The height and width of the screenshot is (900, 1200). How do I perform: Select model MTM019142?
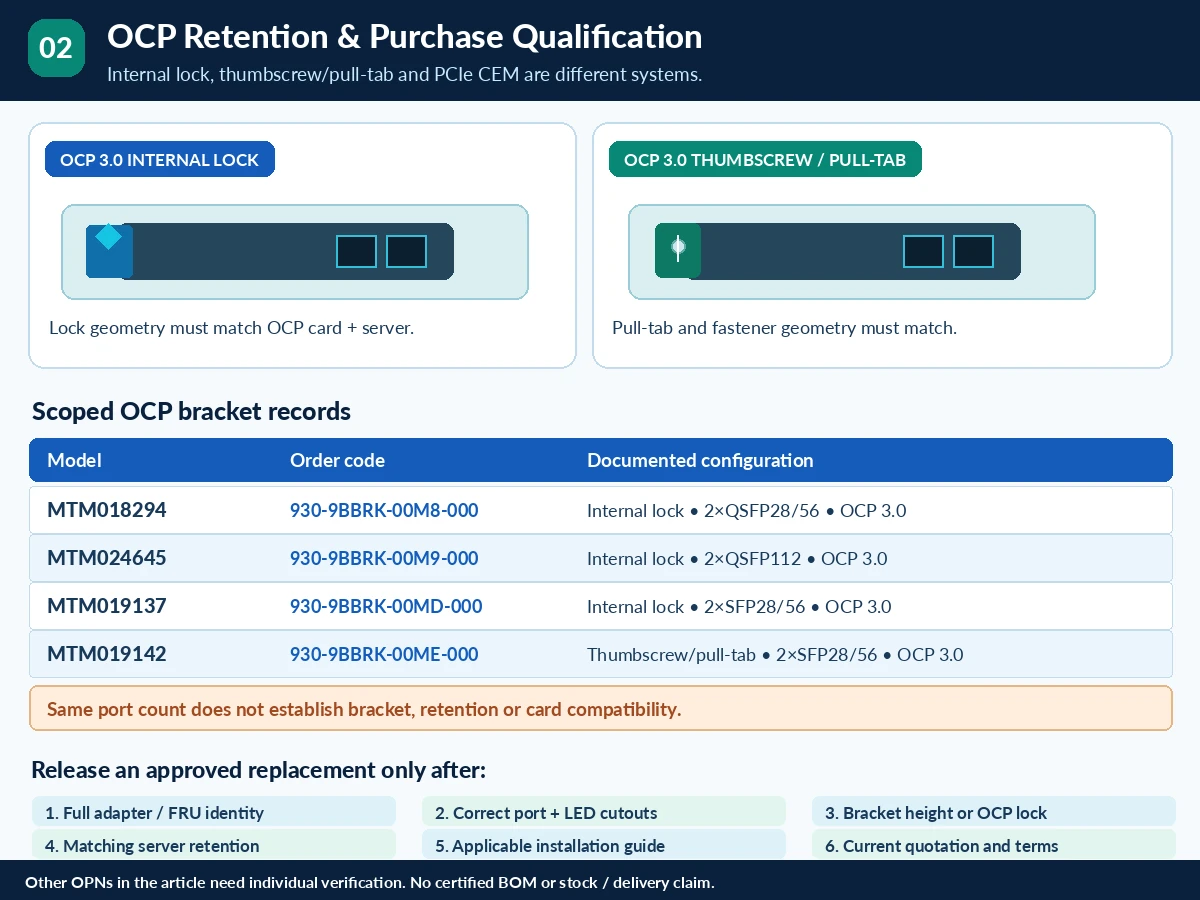pyautogui.click(x=107, y=655)
